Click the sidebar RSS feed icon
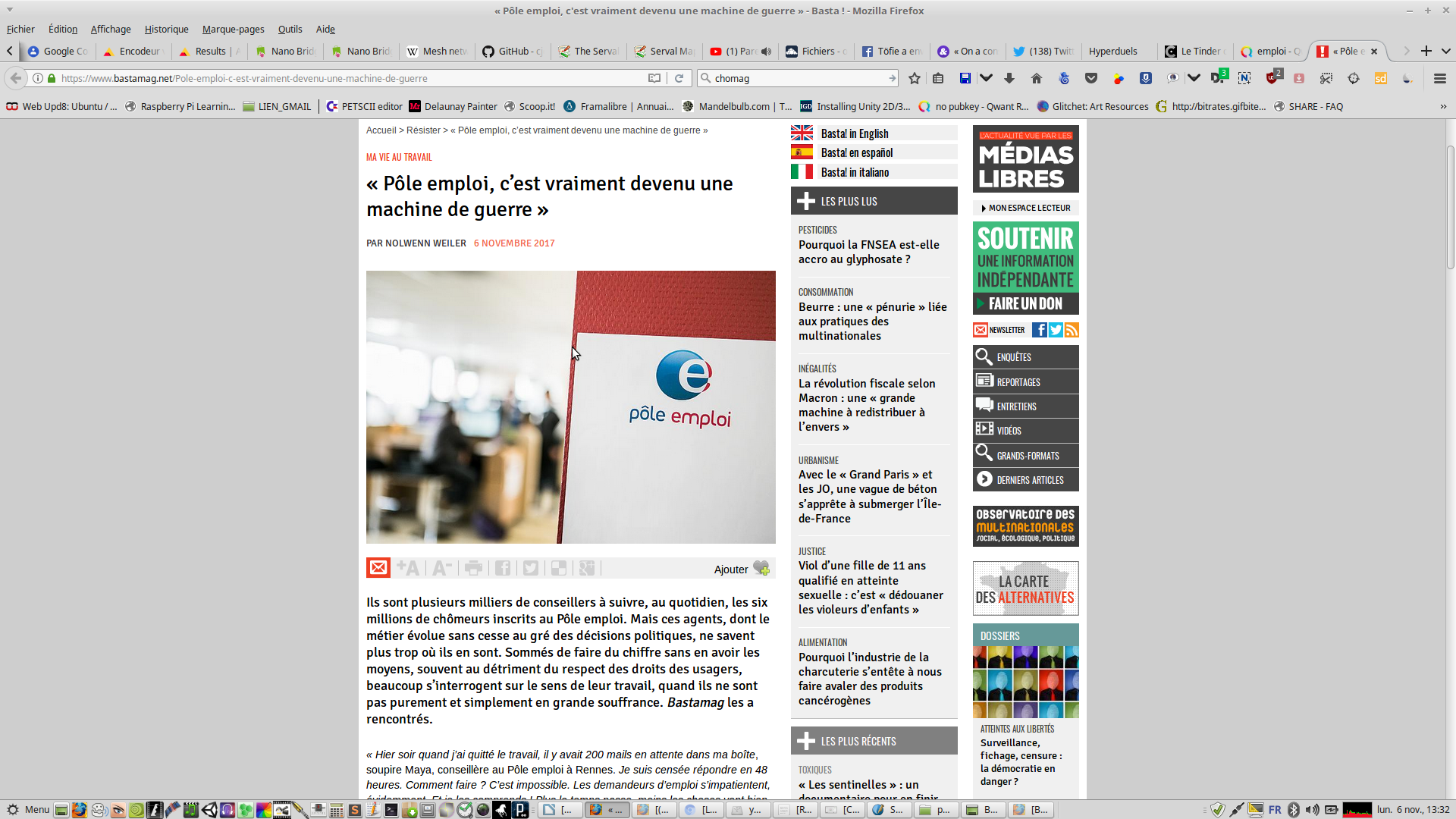Viewport: 1456px width, 819px height. coord(1072,330)
